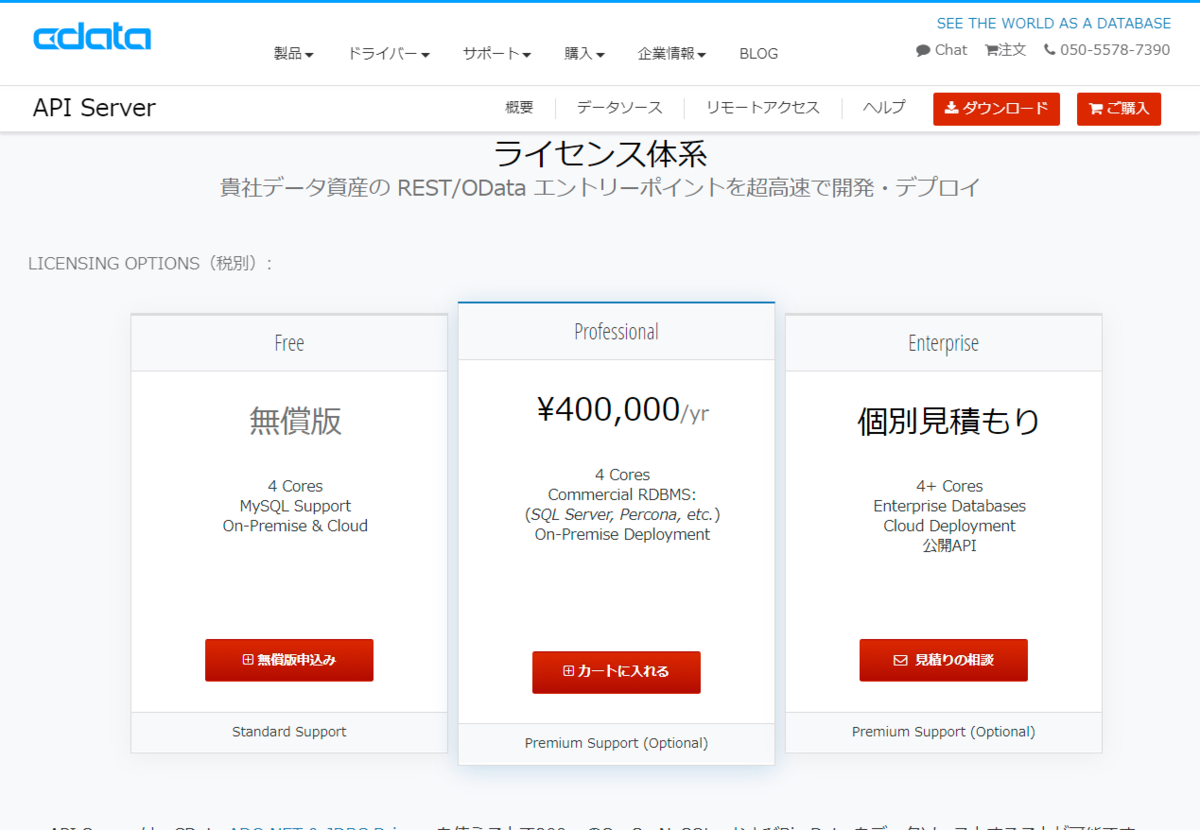This screenshot has width=1200, height=830.
Task: Click the phone handset icon
Action: coord(1049,50)
